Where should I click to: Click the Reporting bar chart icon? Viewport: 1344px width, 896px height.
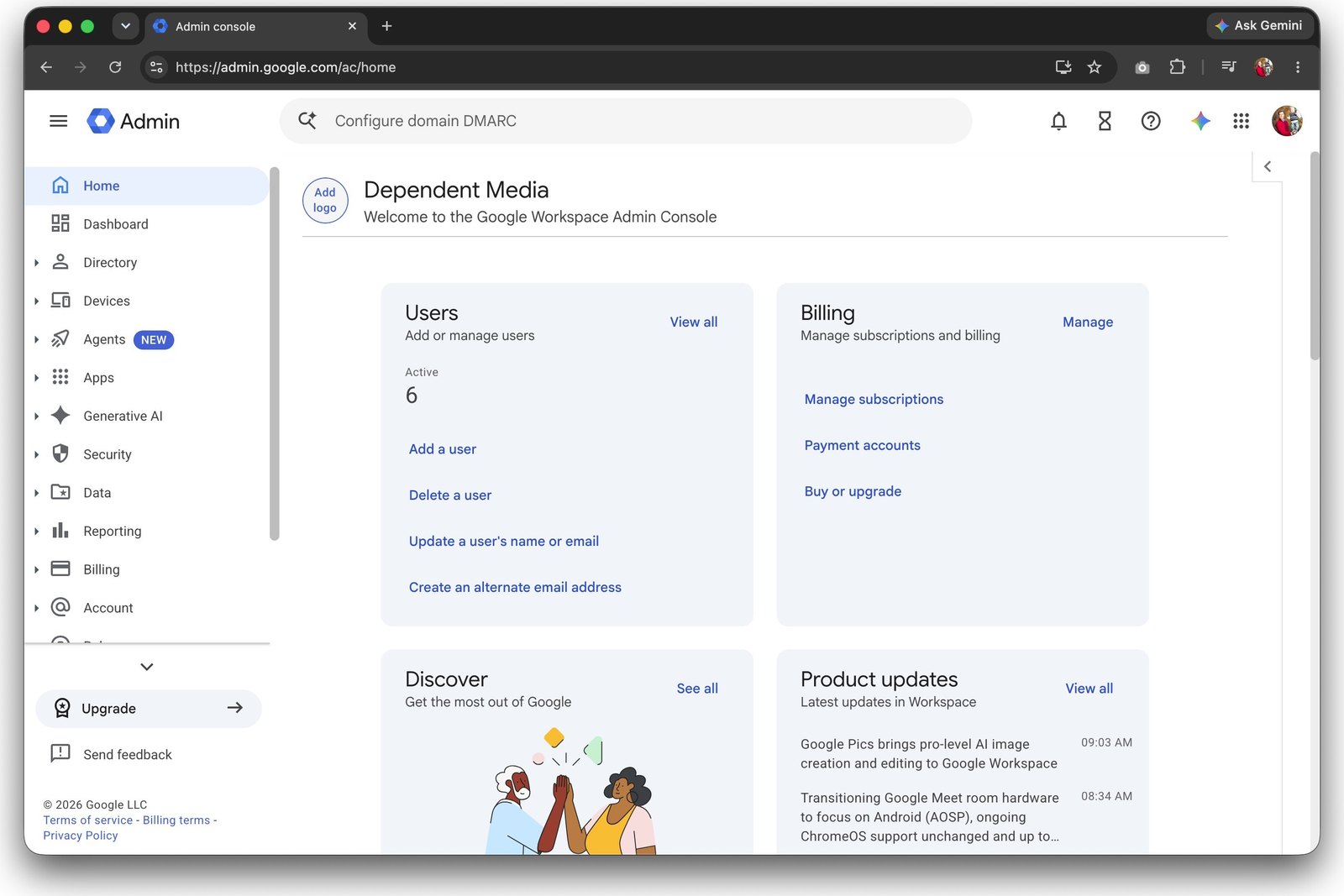click(60, 531)
